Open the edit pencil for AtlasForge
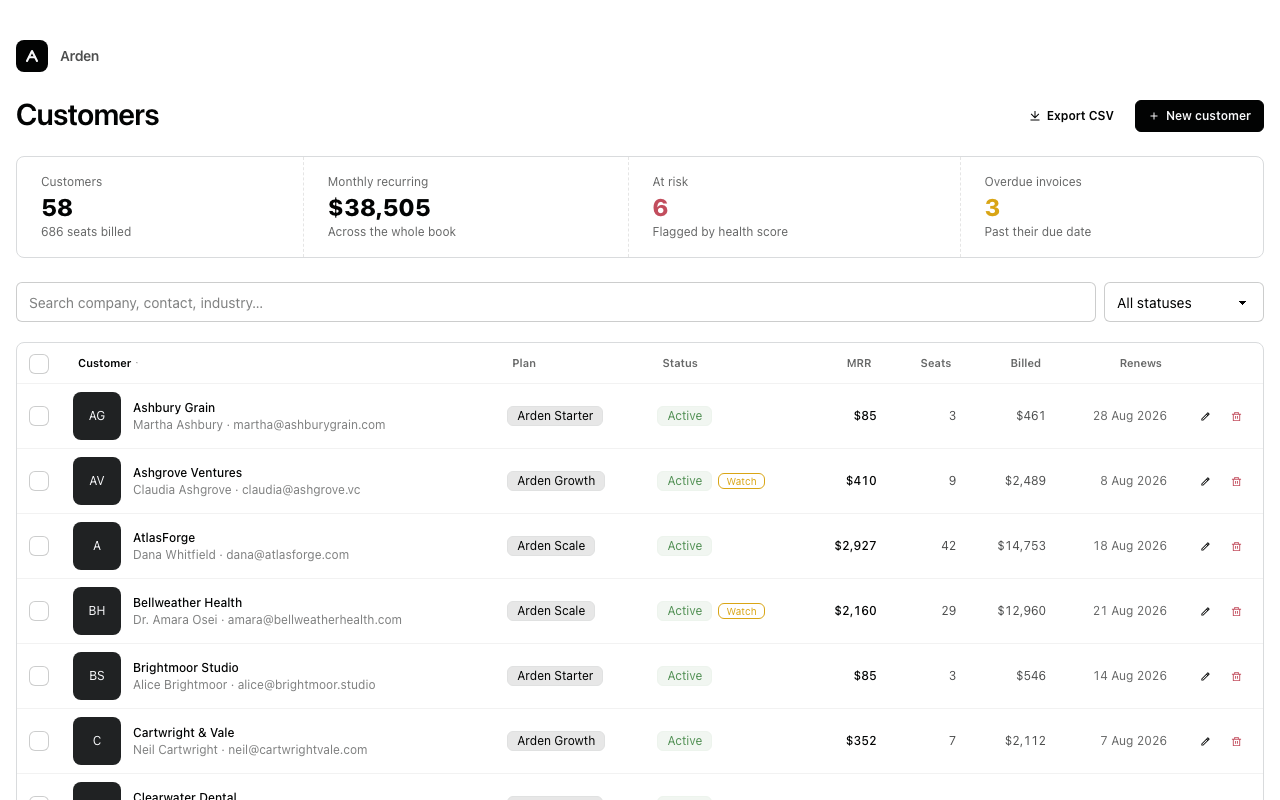This screenshot has width=1280, height=800. coord(1205,546)
